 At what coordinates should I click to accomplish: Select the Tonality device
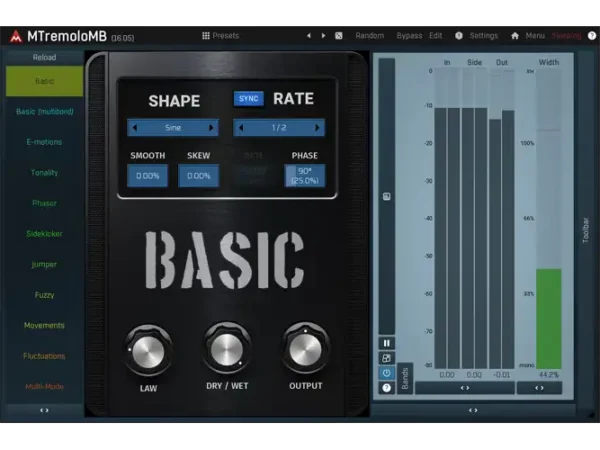click(x=44, y=173)
